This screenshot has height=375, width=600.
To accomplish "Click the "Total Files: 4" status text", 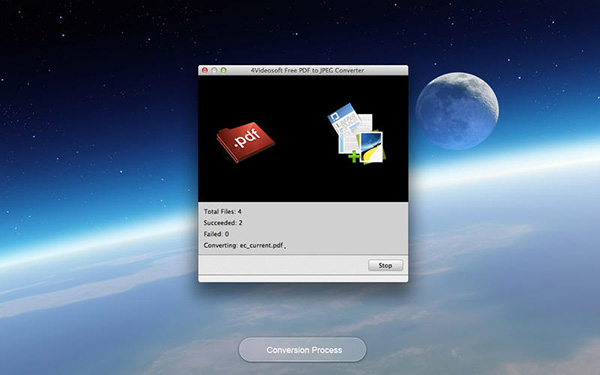I will click(x=222, y=211).
